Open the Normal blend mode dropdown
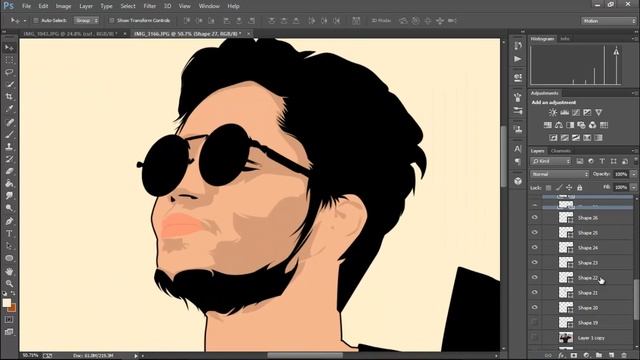Image resolution: width=640 pixels, height=360 pixels. [559, 174]
